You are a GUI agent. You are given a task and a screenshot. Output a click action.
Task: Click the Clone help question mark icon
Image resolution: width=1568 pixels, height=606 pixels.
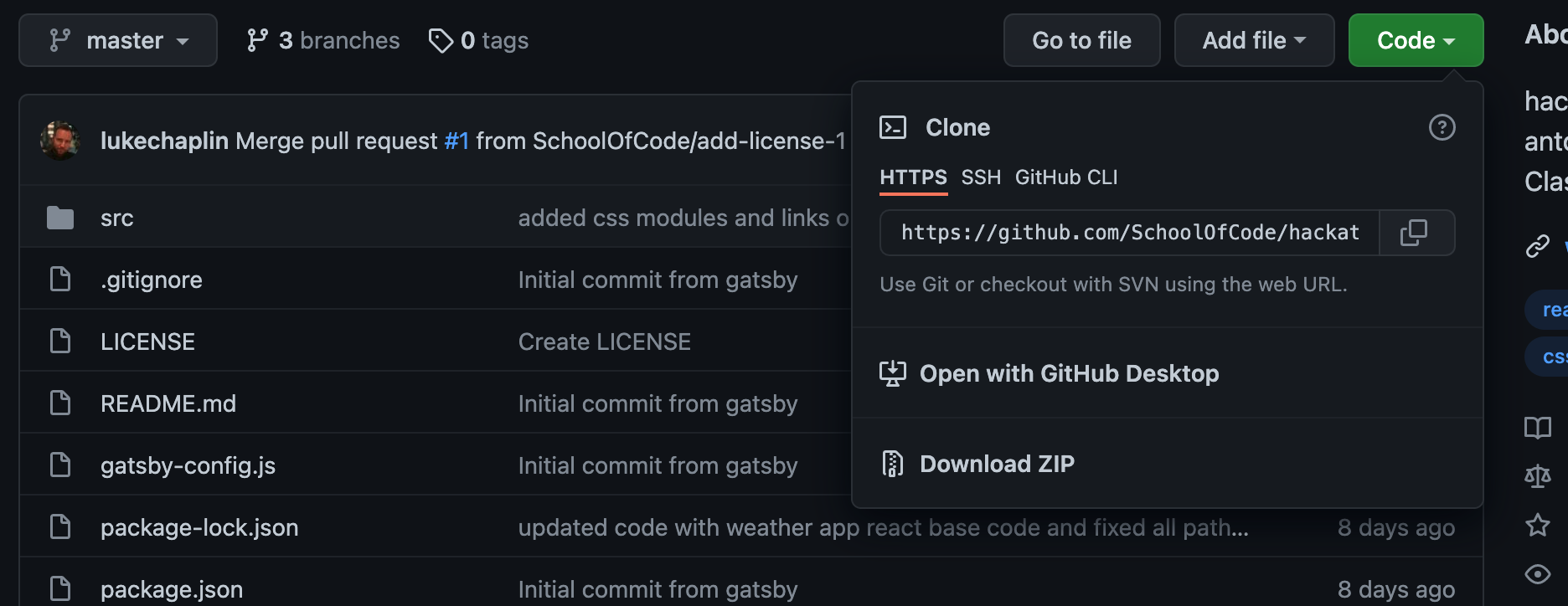(1442, 127)
